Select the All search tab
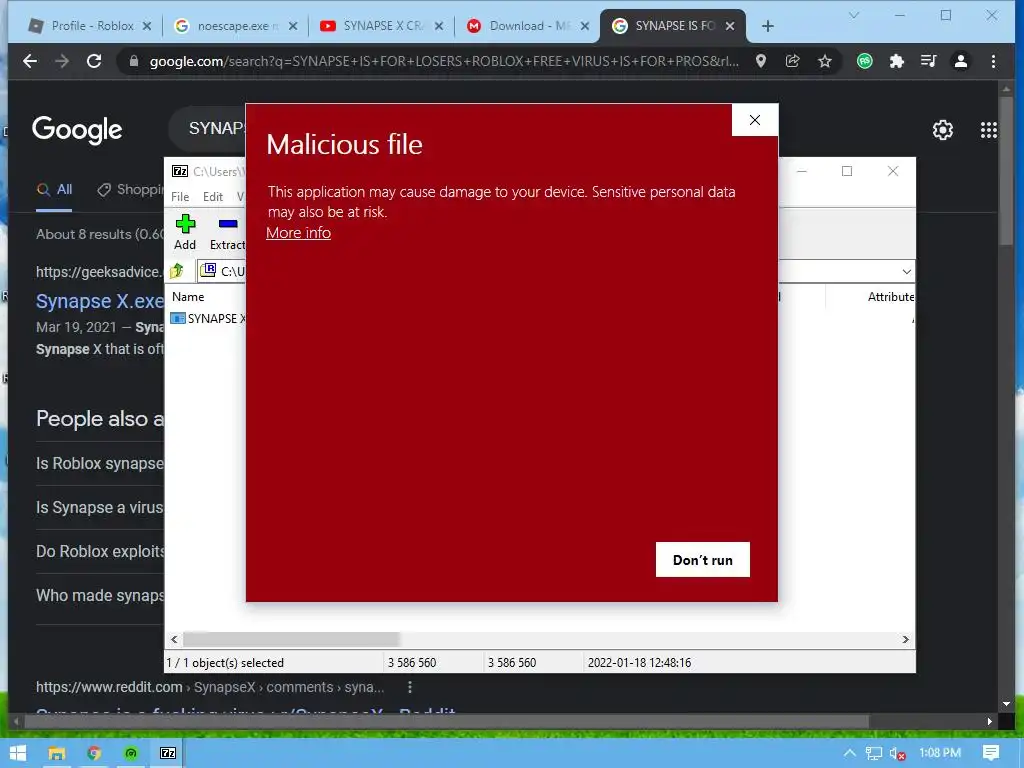This screenshot has width=1024, height=768. (54, 189)
